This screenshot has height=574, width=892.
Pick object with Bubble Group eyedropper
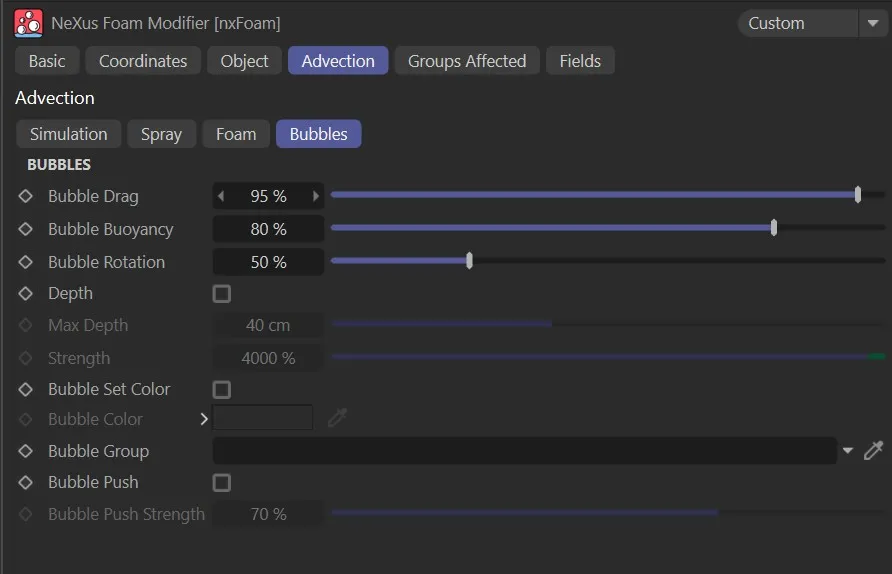873,451
